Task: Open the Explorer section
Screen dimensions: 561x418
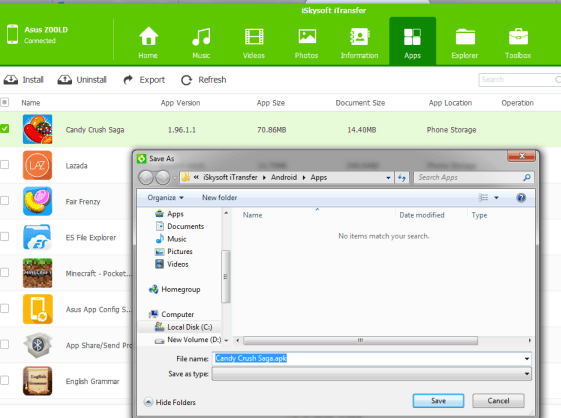Action: coord(465,42)
